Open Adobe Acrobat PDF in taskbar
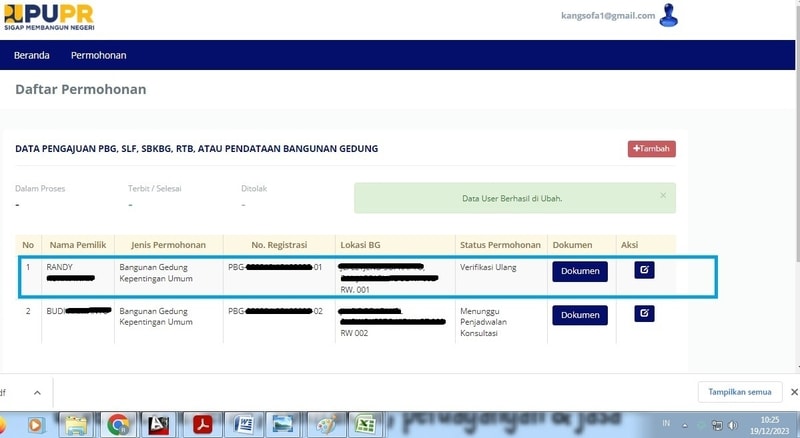This screenshot has width=800, height=438. tap(203, 424)
